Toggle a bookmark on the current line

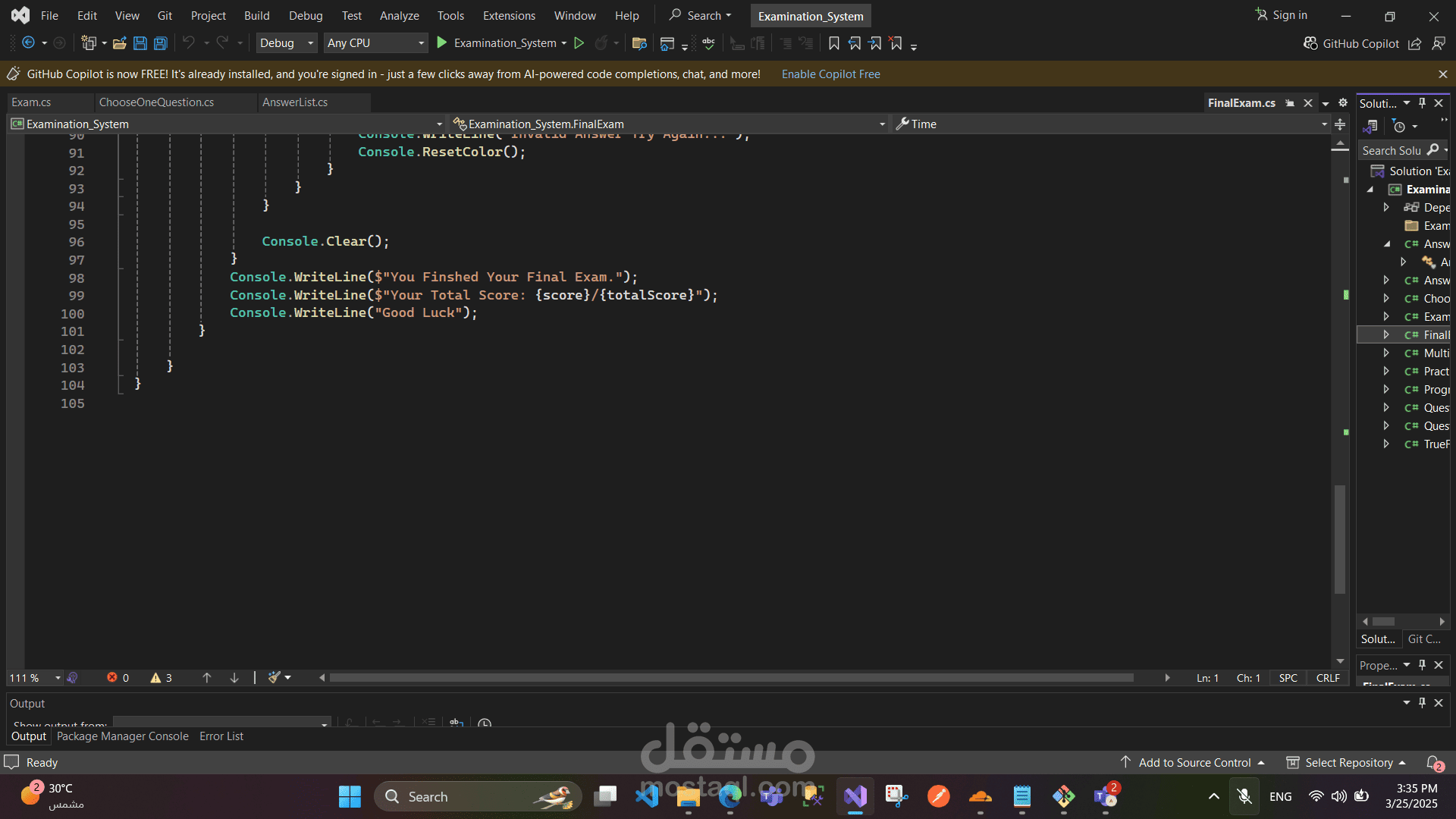(834, 43)
